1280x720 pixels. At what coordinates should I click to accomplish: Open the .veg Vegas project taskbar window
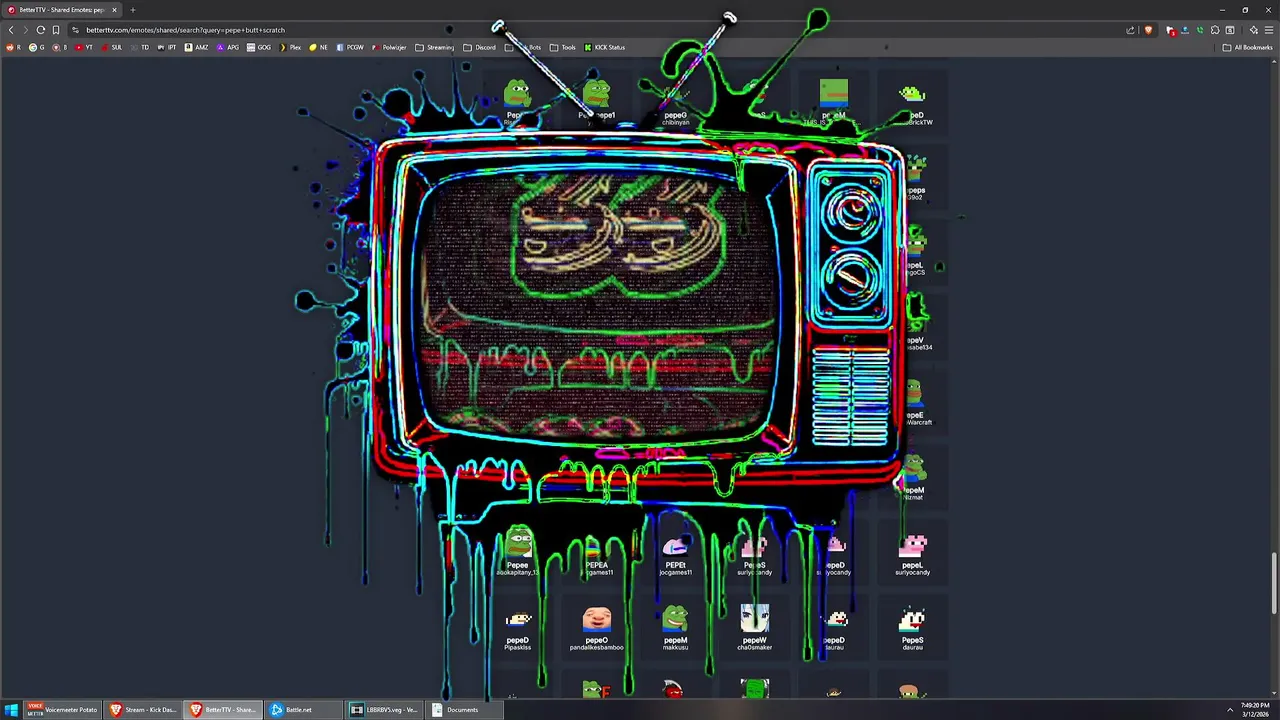tap(385, 710)
